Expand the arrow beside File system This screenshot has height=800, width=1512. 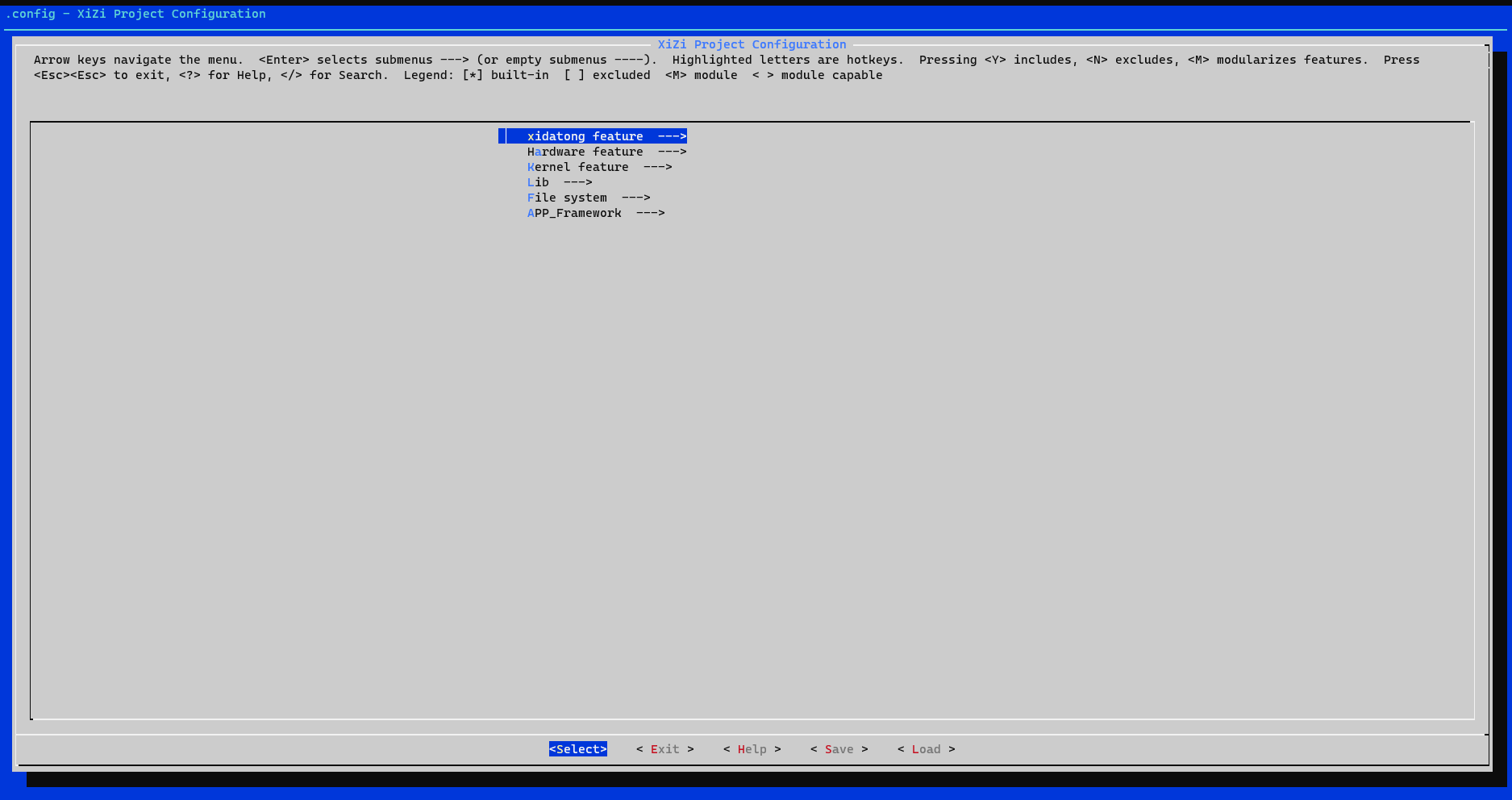pyautogui.click(x=635, y=198)
